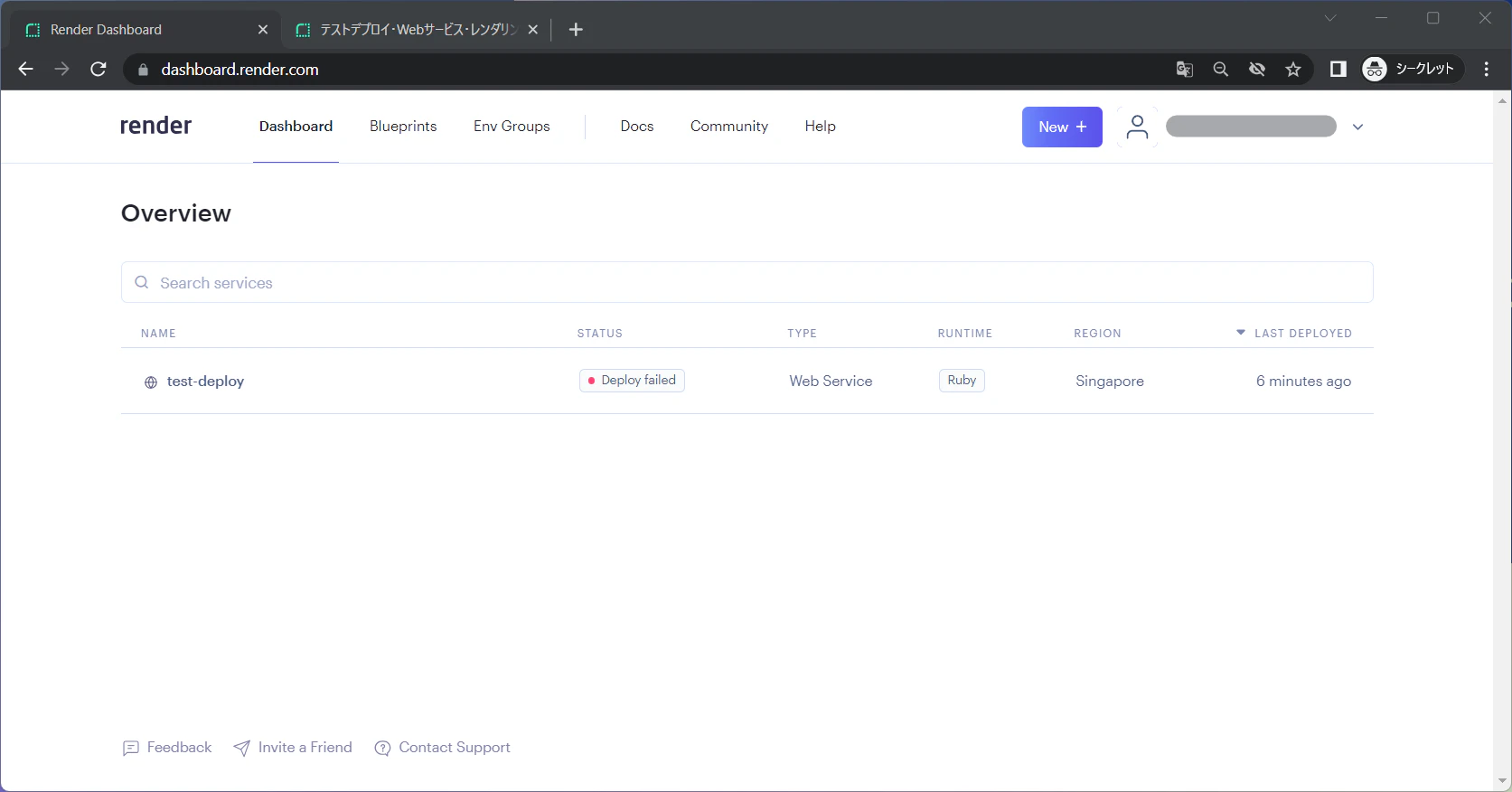The height and width of the screenshot is (792, 1512).
Task: Open the Google Translate icon in address bar
Action: click(1185, 70)
